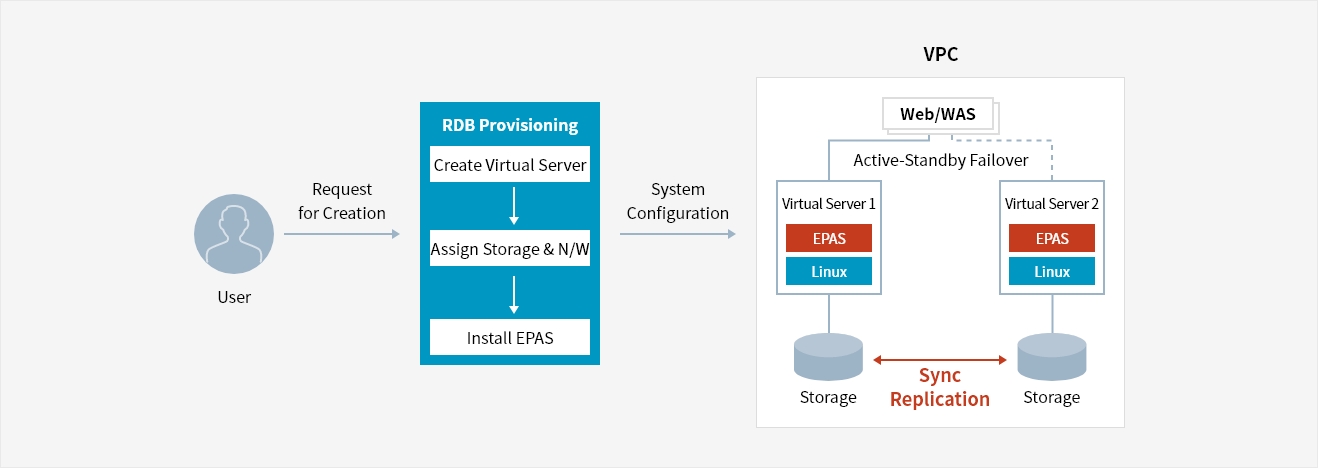Image resolution: width=1318 pixels, height=468 pixels.
Task: Click the User avatar icon
Action: 234,234
